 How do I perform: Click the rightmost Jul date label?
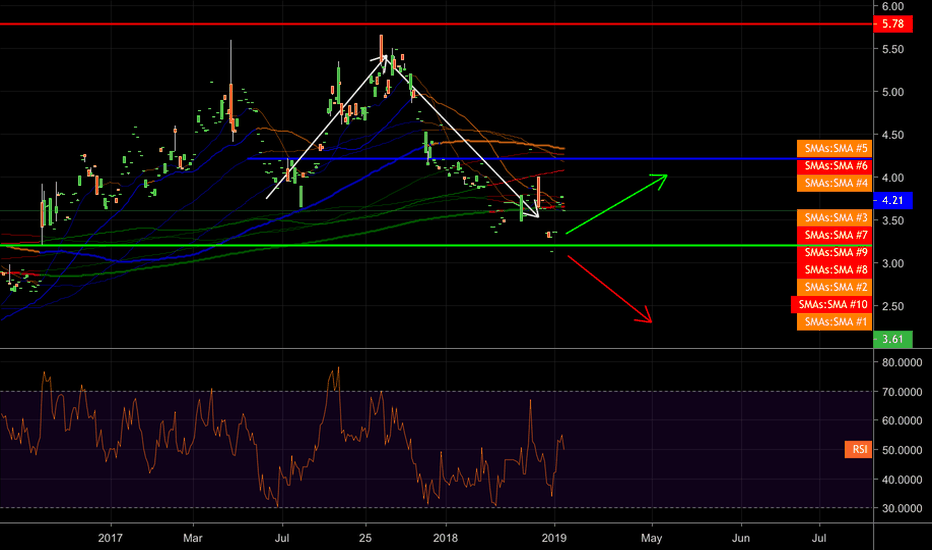pyautogui.click(x=819, y=538)
